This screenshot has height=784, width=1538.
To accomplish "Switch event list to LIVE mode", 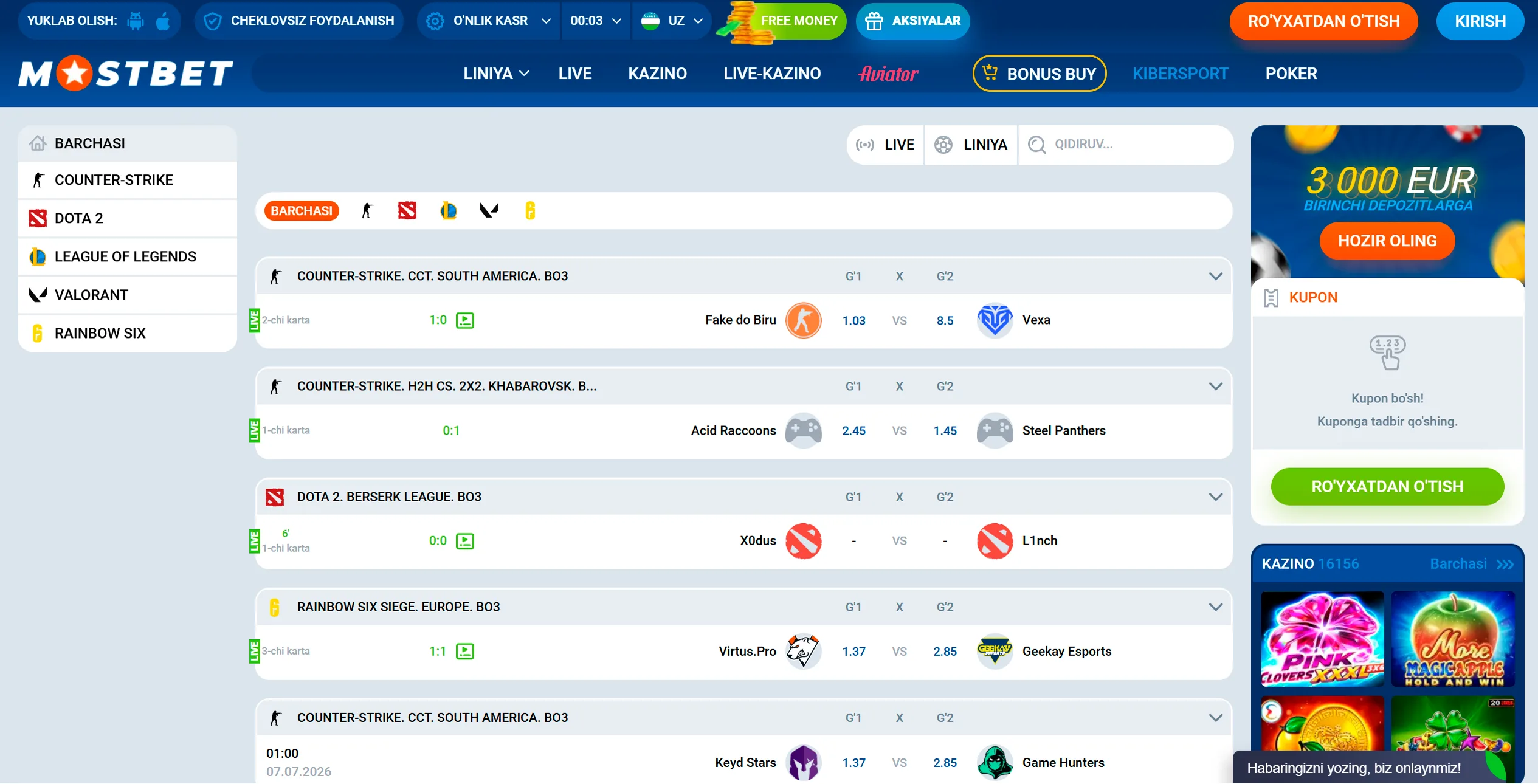I will coord(885,145).
